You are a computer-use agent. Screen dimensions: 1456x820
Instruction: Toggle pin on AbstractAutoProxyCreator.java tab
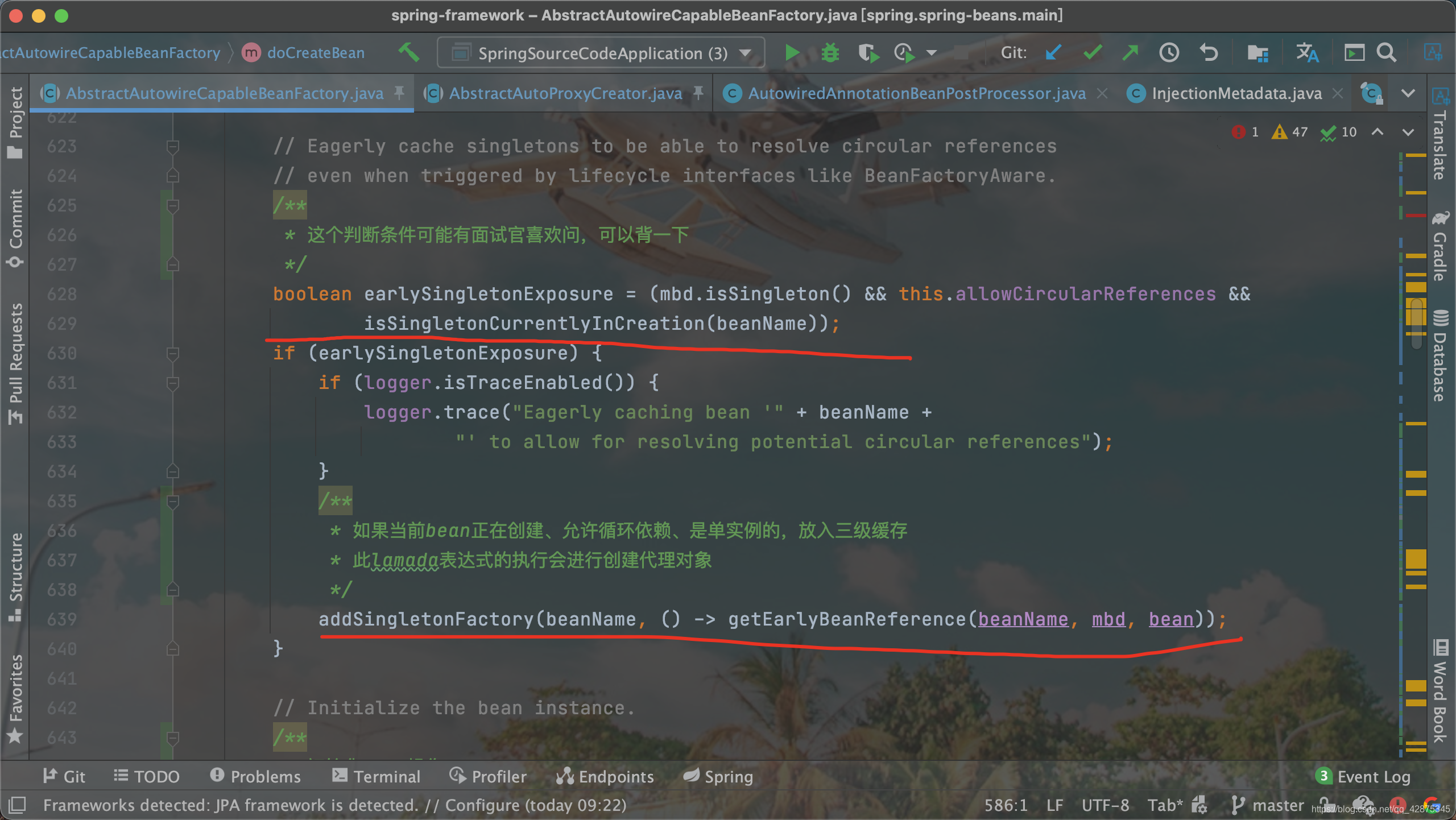coord(698,93)
